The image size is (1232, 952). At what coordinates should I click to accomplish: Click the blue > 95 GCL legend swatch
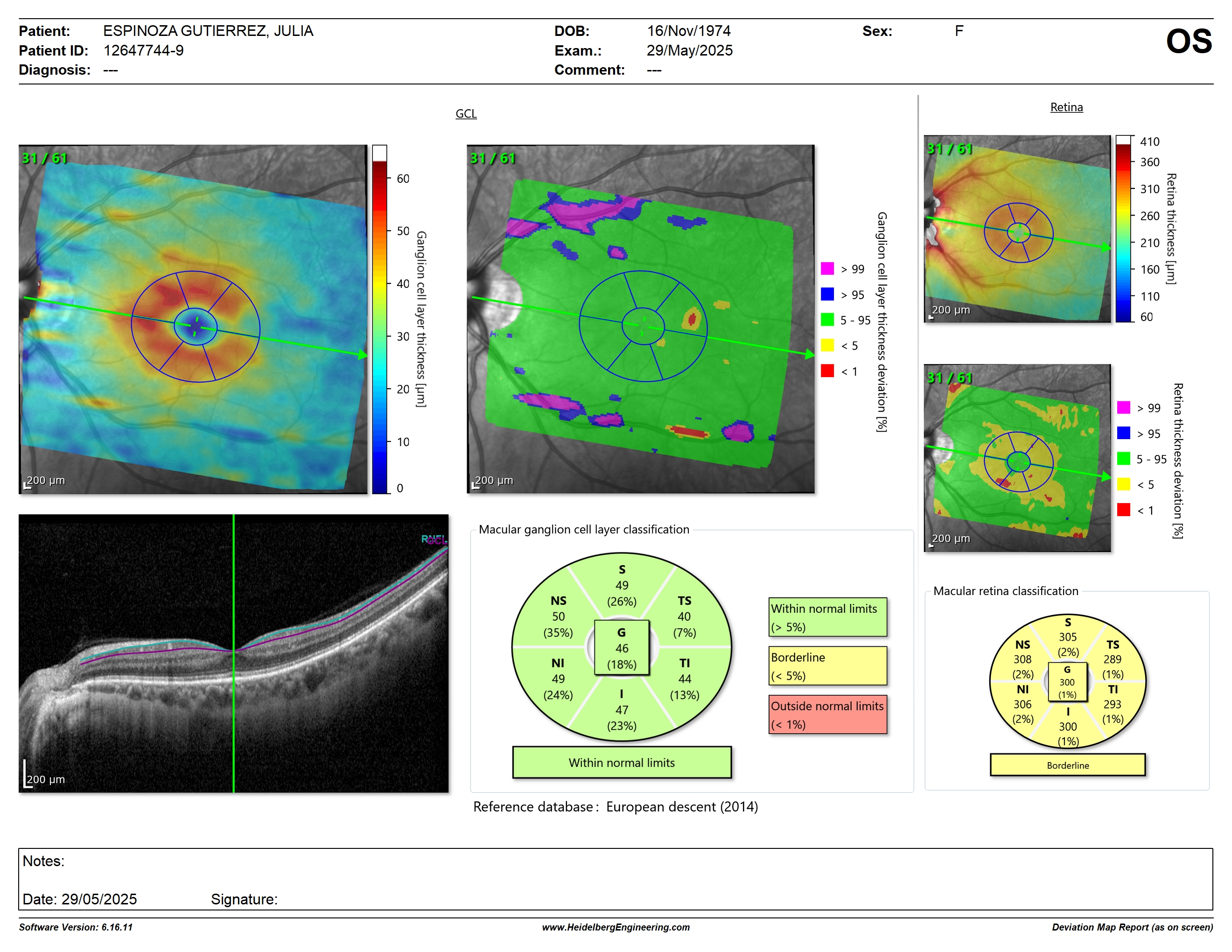[x=827, y=294]
